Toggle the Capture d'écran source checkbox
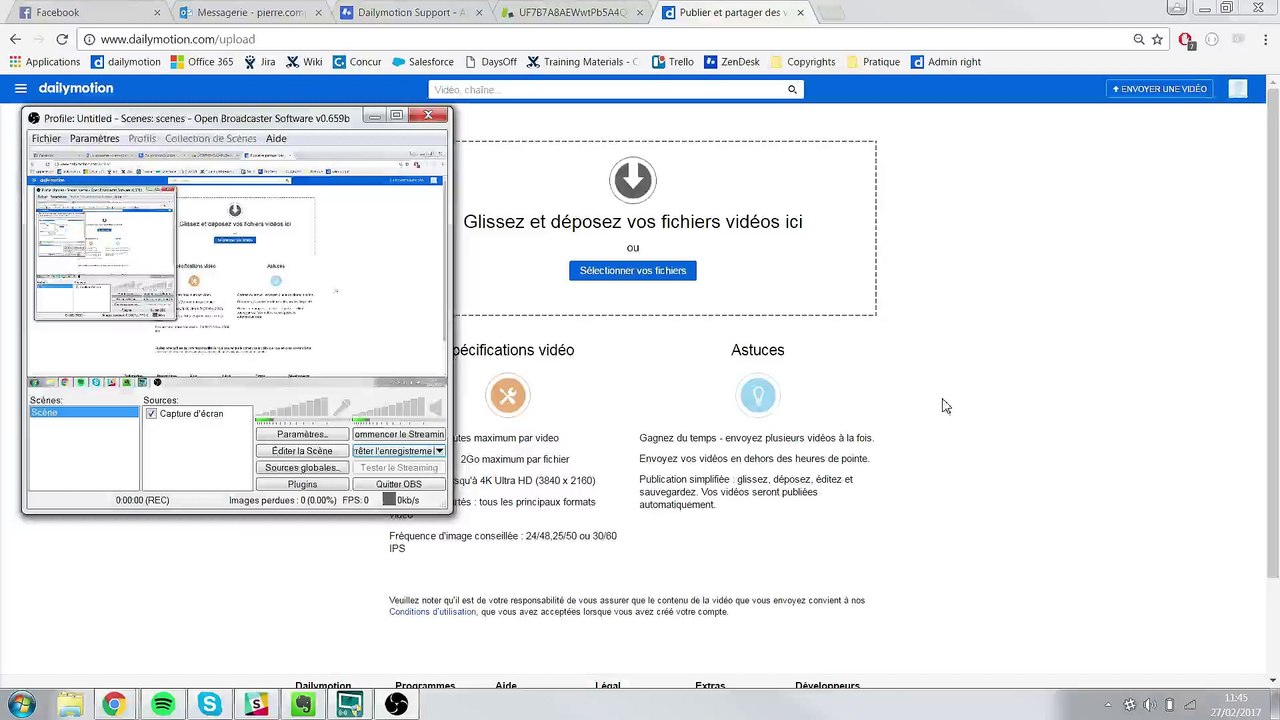Viewport: 1280px width, 720px height. (x=151, y=414)
